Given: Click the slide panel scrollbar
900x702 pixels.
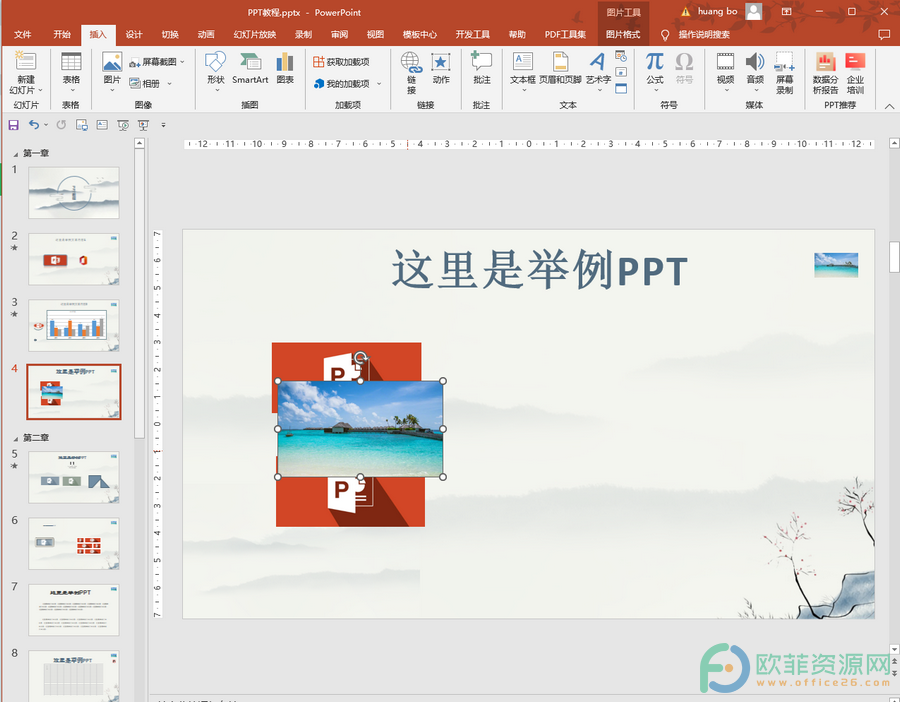Looking at the screenshot, I should (139, 293).
